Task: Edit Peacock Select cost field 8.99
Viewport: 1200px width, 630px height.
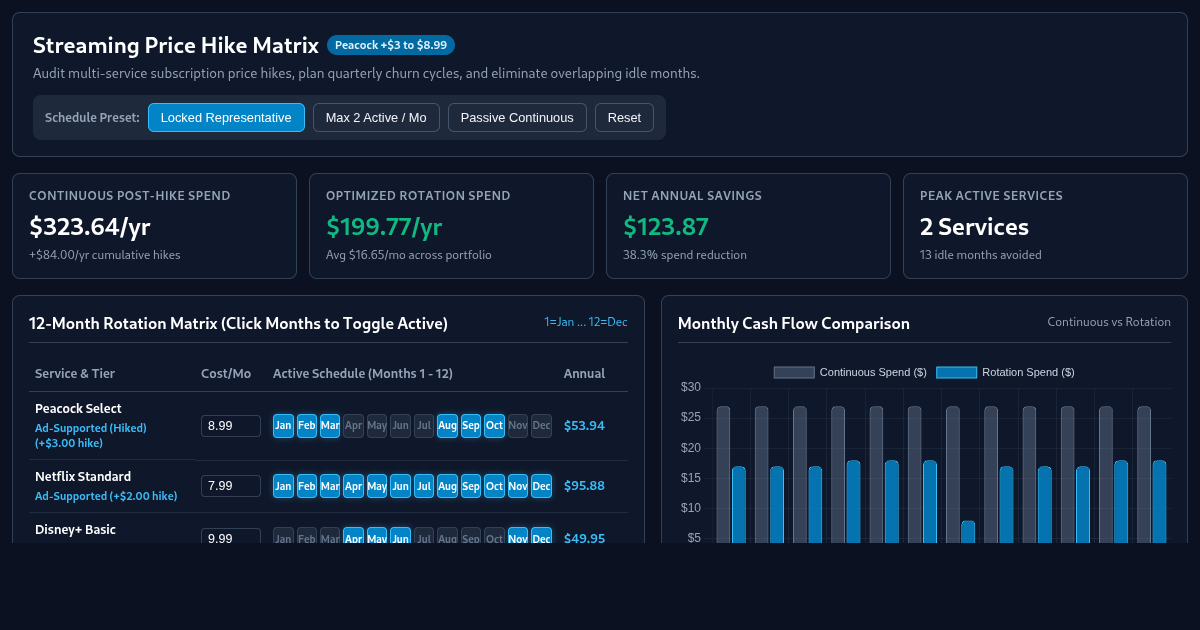Action: click(231, 426)
